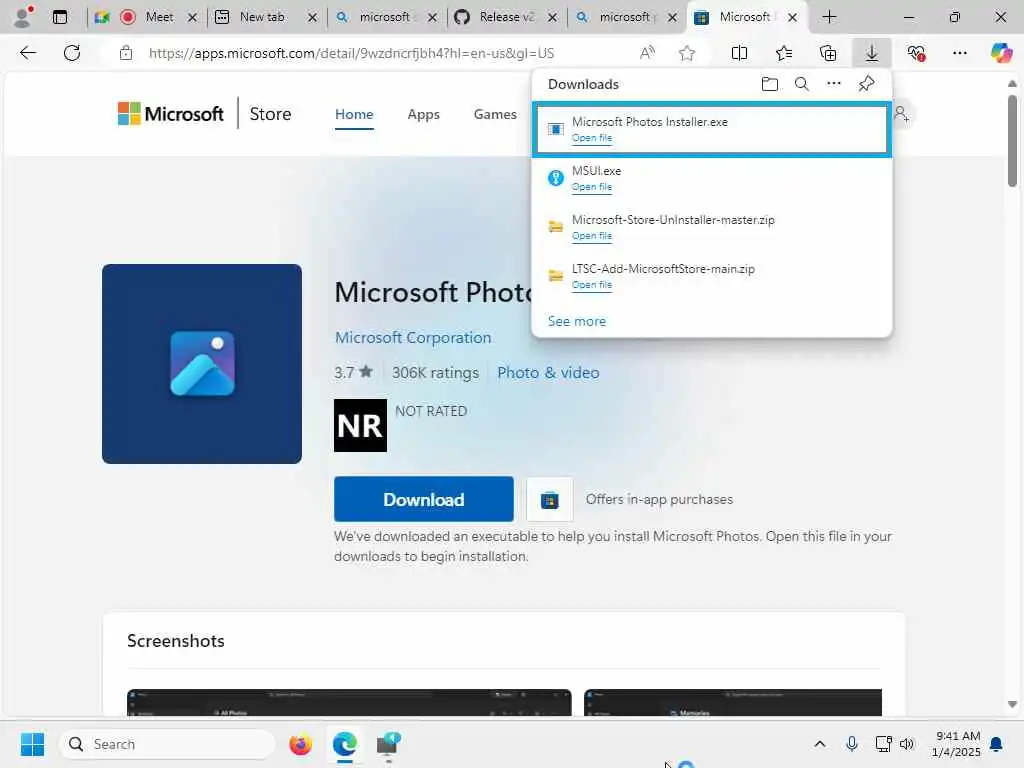The image size is (1024, 768).
Task: Open file for Microsoft Photos Installer.exe
Action: [592, 138]
